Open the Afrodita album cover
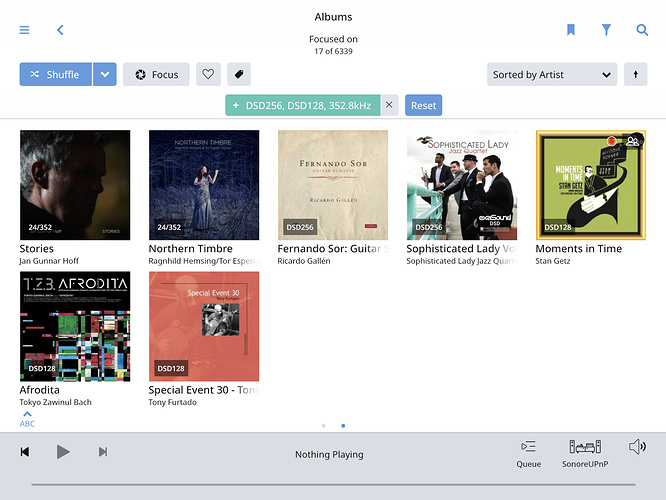 [75, 326]
